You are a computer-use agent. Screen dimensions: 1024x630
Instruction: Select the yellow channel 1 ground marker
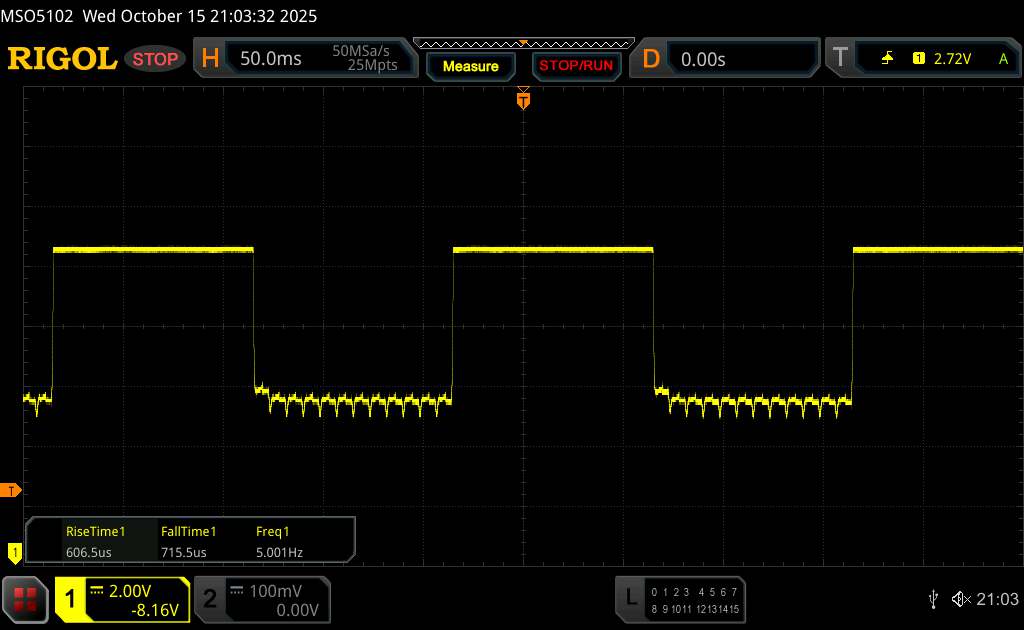point(13,551)
